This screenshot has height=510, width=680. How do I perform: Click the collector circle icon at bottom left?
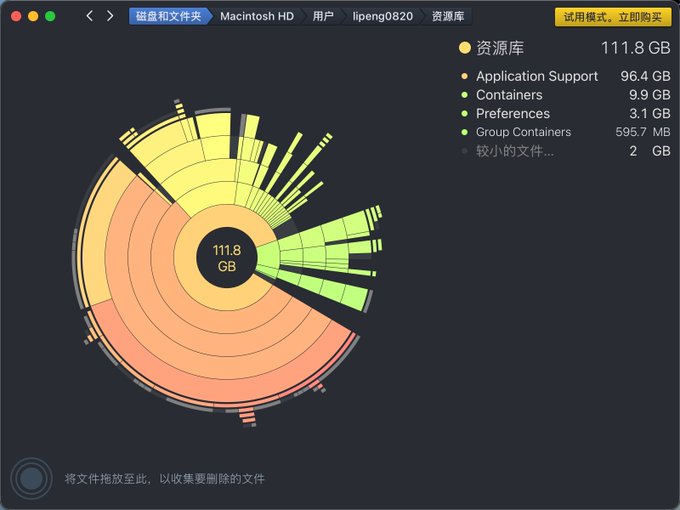coord(31,478)
